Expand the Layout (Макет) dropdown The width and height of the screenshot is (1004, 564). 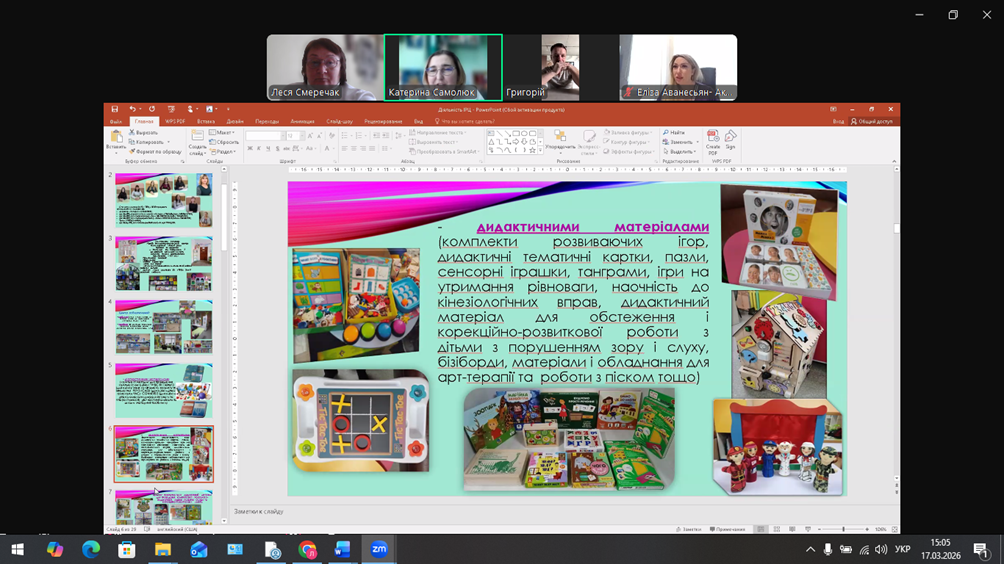tap(224, 132)
